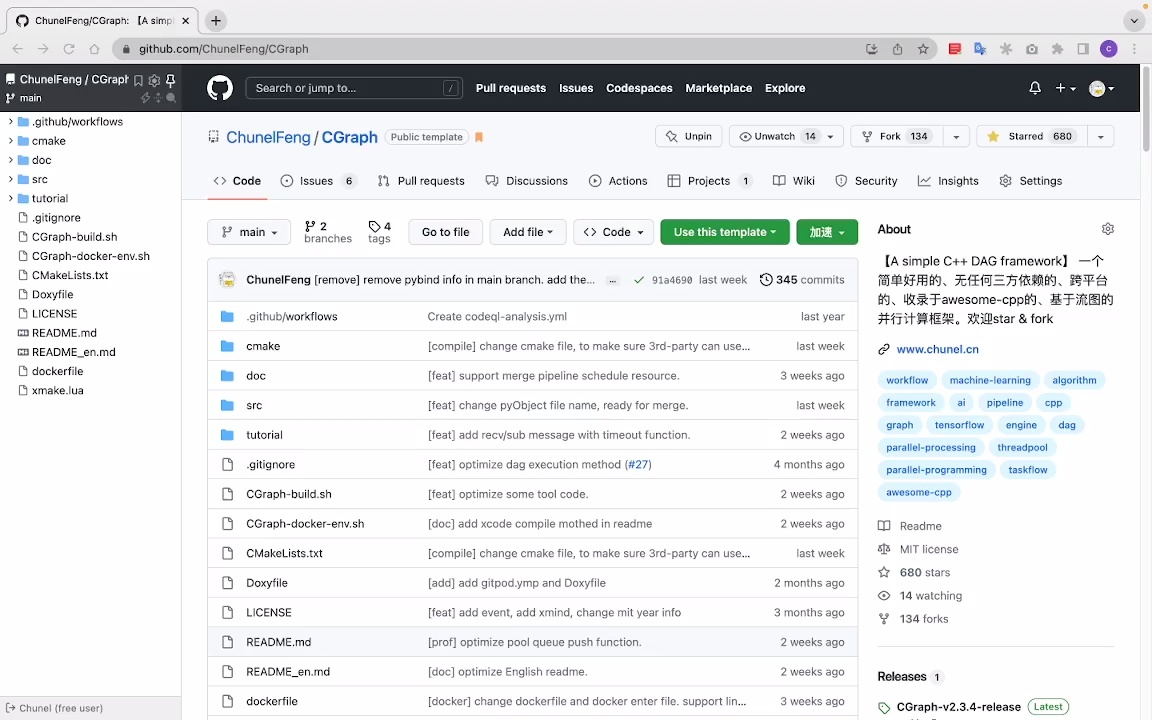Focus the Search or jump to field
The image size is (1152, 720).
click(x=345, y=88)
